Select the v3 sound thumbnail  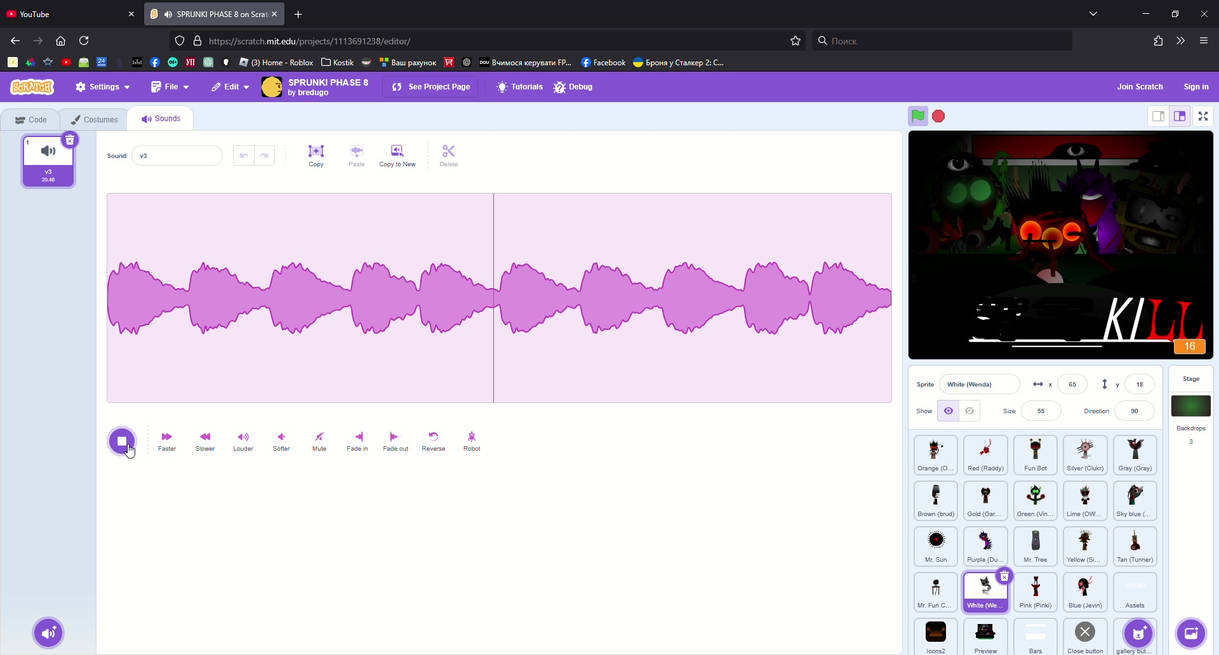coord(48,161)
